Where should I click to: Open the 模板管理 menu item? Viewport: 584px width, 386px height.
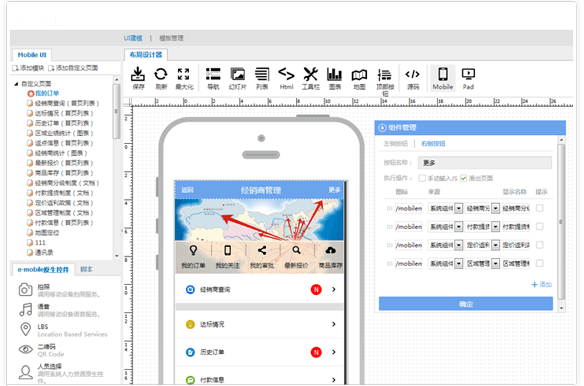coord(171,38)
